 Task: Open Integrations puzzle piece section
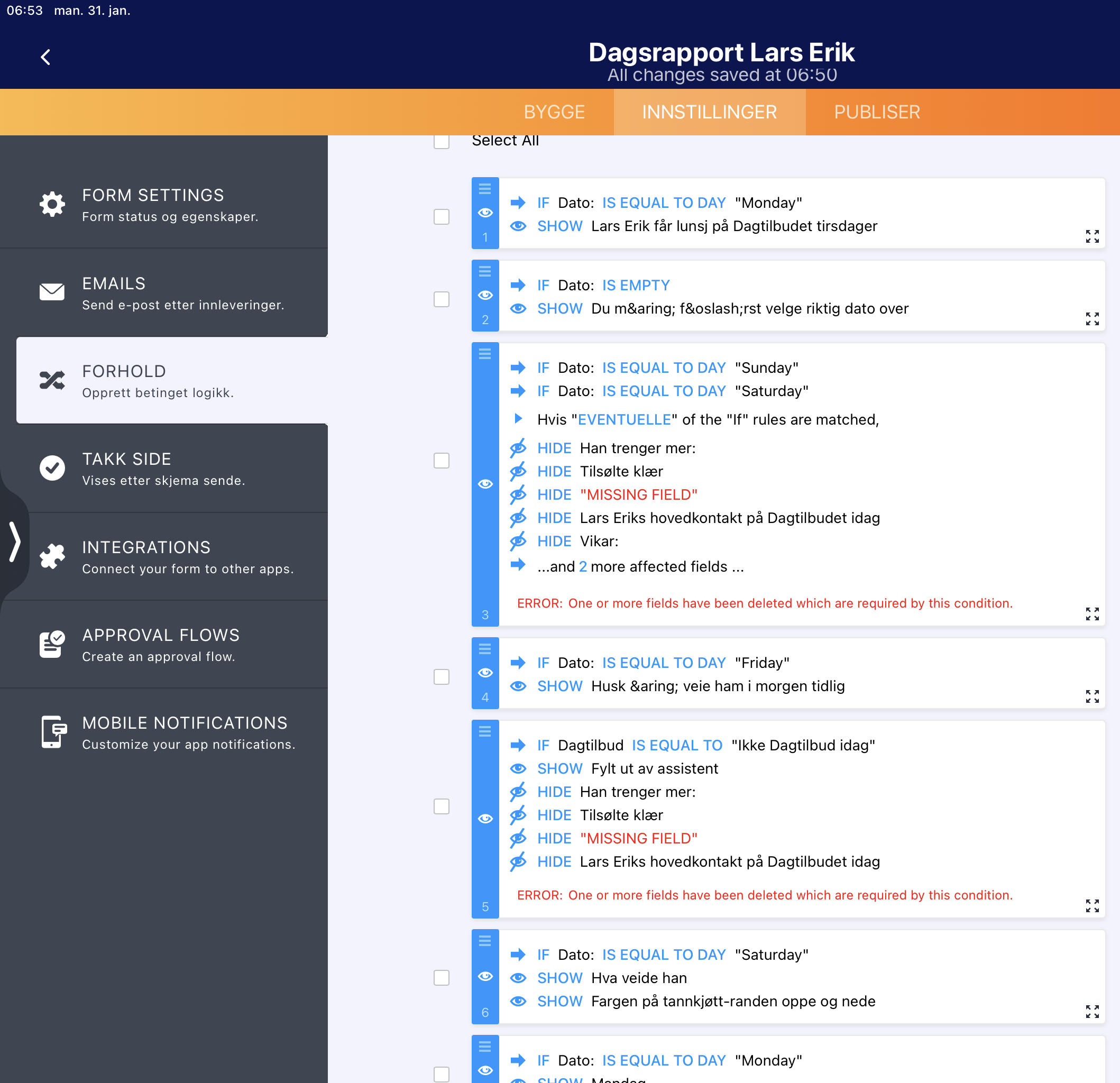coord(52,556)
